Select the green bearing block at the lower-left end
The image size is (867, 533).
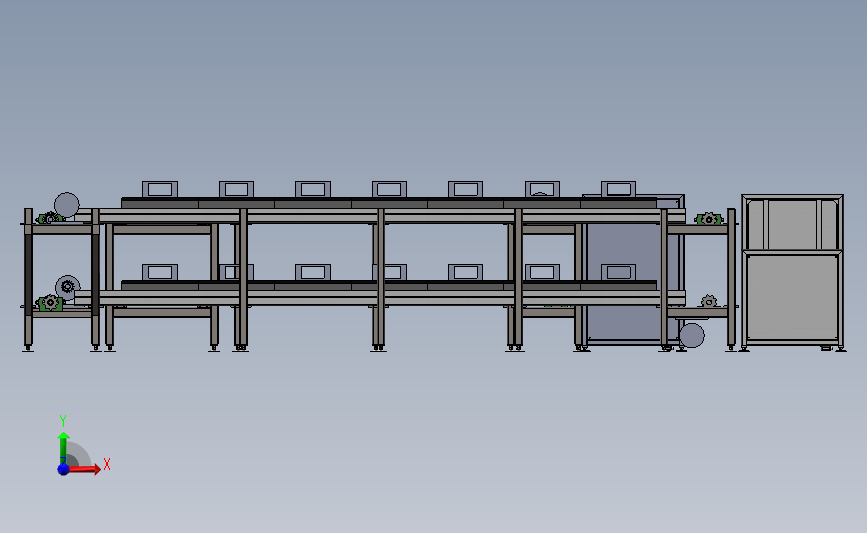pyautogui.click(x=50, y=303)
